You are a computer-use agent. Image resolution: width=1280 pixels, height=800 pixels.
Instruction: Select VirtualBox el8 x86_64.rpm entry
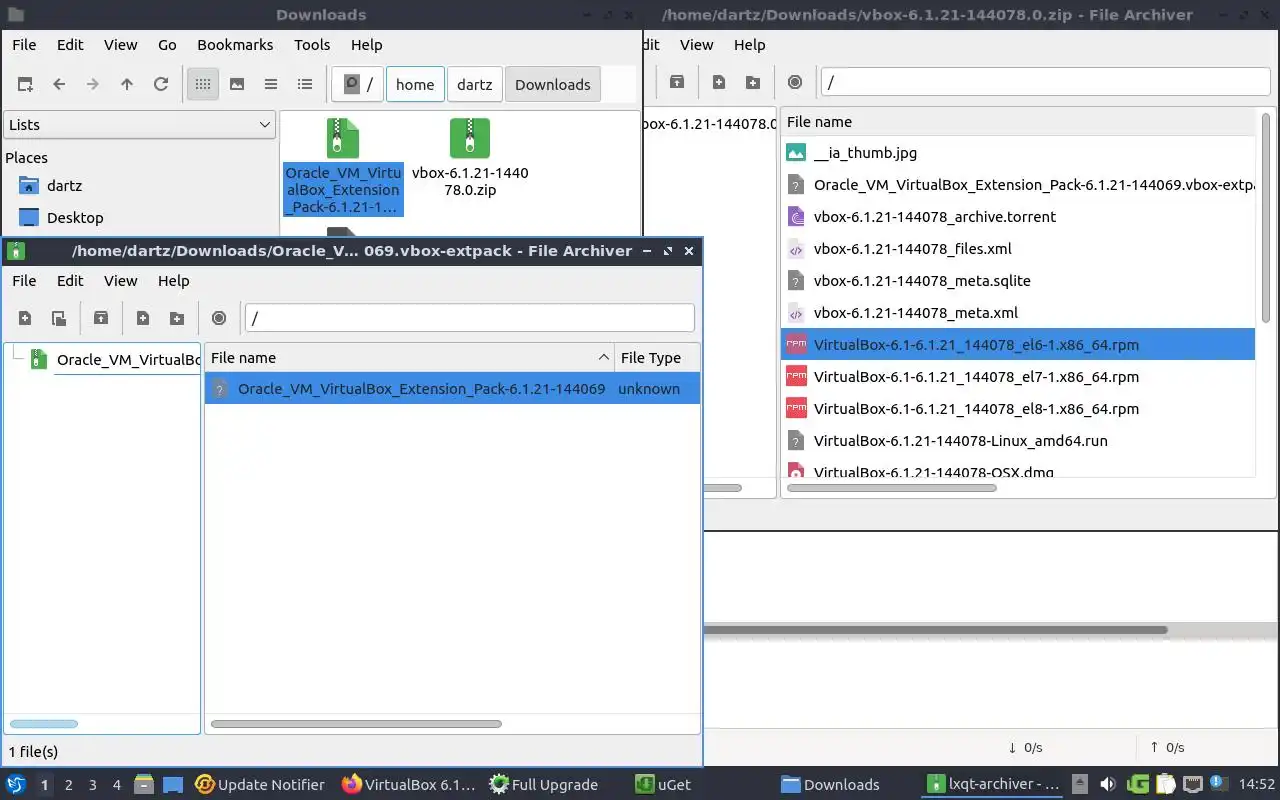tap(1018, 409)
